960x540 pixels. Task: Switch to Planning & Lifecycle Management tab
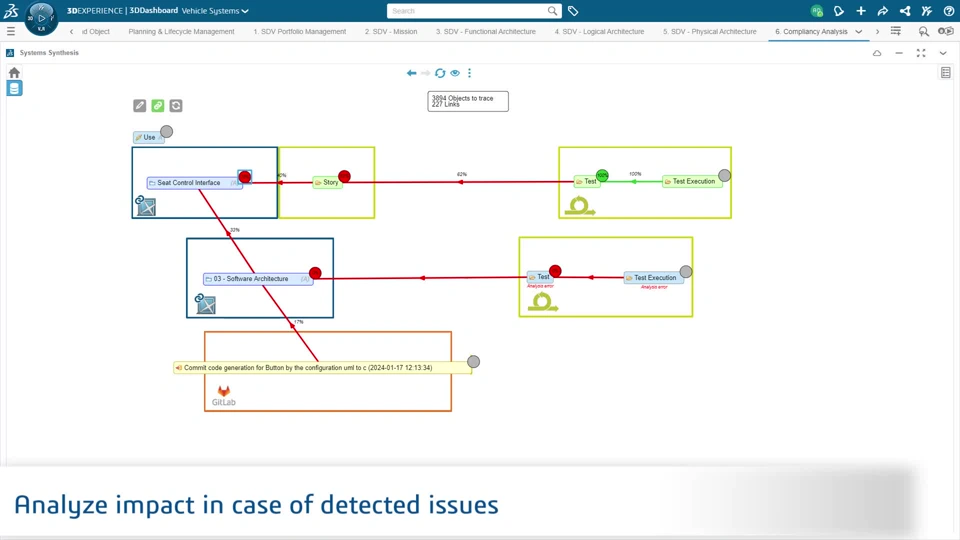coord(181,31)
